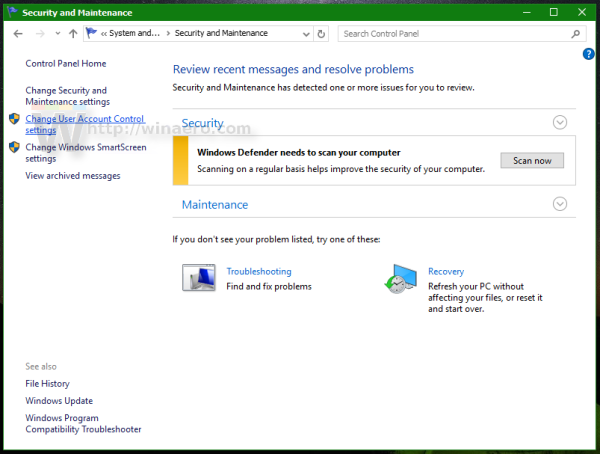
Task: Minimize the Security and Maintenance window
Action: tap(527, 13)
